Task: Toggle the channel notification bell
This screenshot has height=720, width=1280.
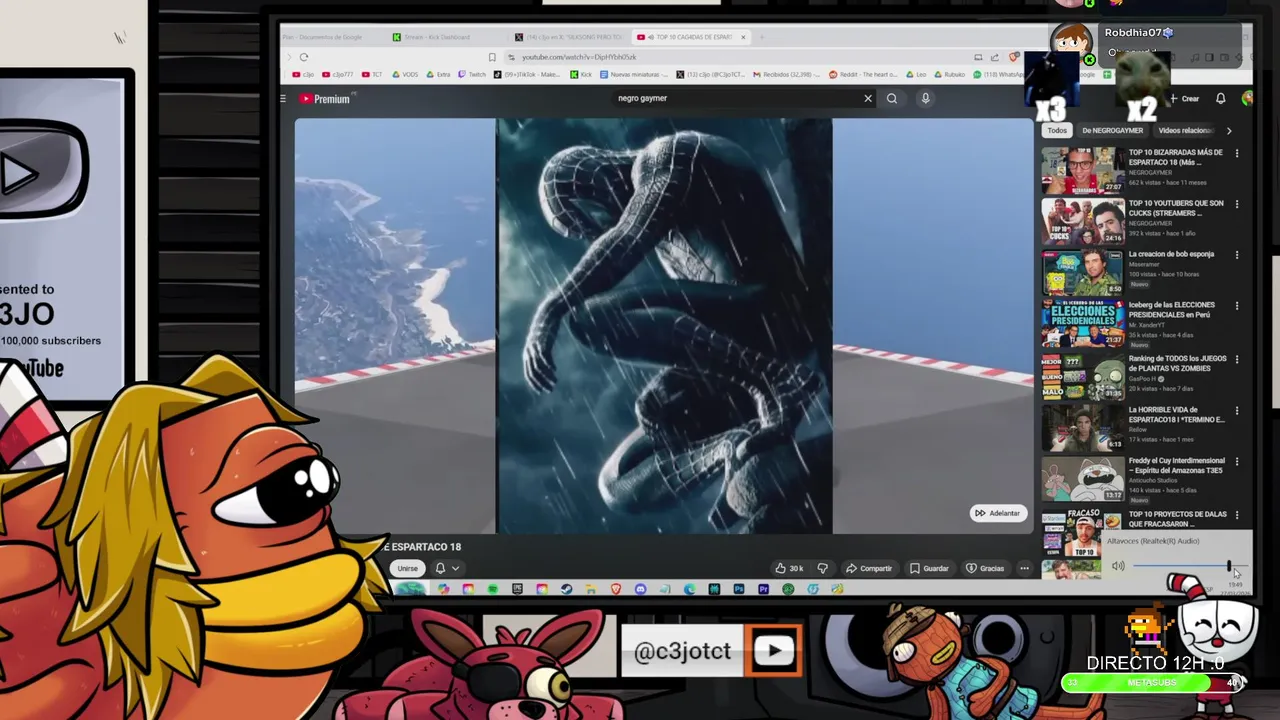Action: pyautogui.click(x=440, y=568)
